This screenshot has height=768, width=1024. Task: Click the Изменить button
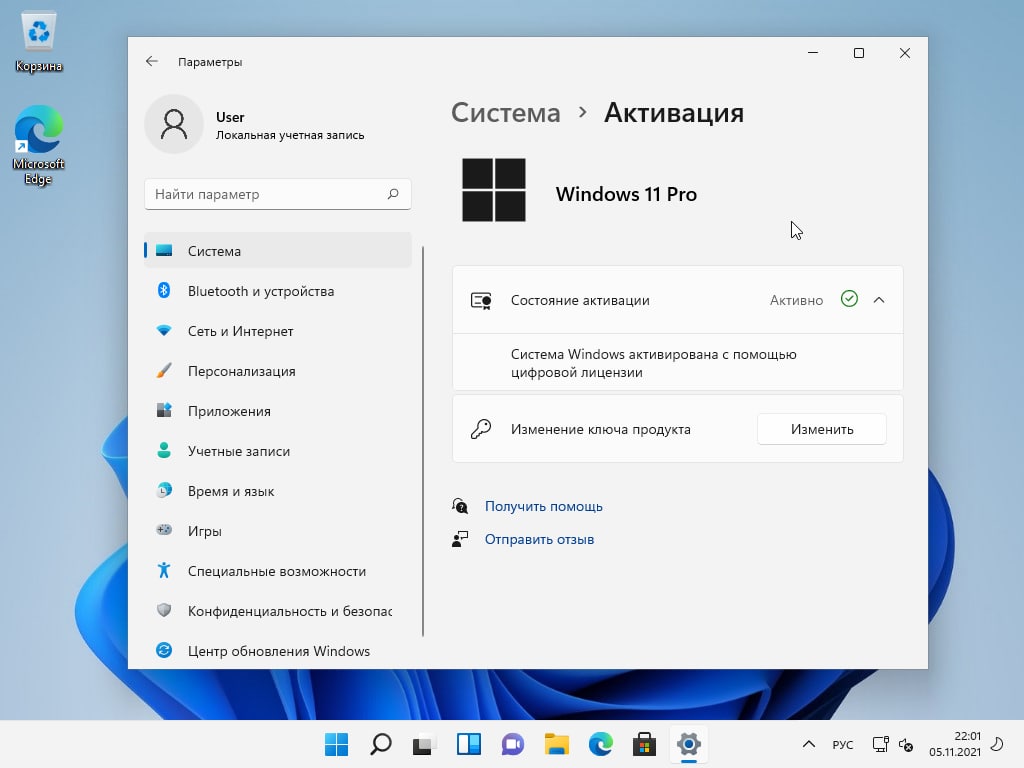tap(822, 429)
